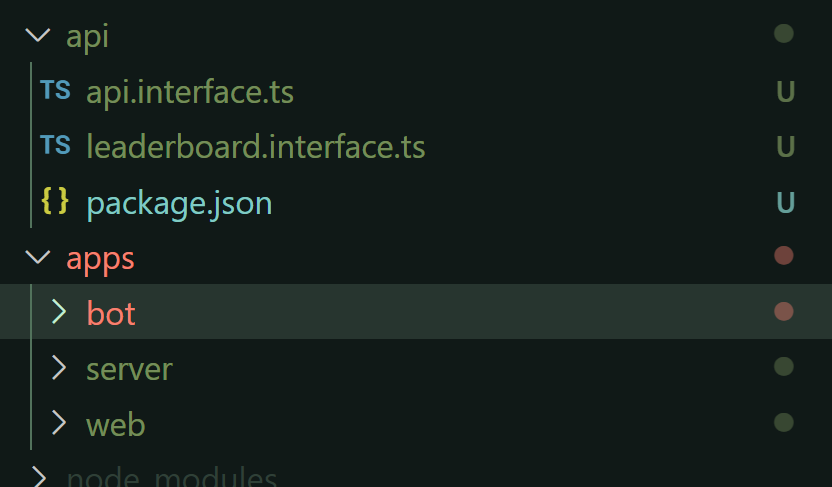Collapse the apps folder chevron
Viewport: 832px width, 487px height.
pyautogui.click(x=38, y=257)
